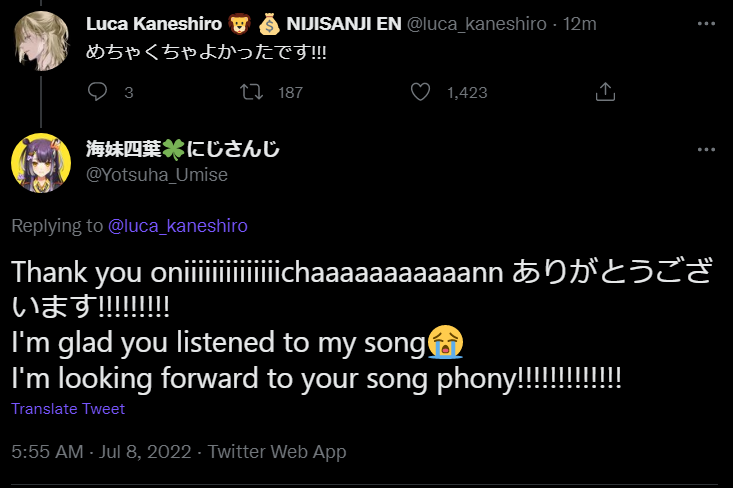The image size is (733, 488).
Task: Click the 187 retweet count
Action: (x=290, y=92)
